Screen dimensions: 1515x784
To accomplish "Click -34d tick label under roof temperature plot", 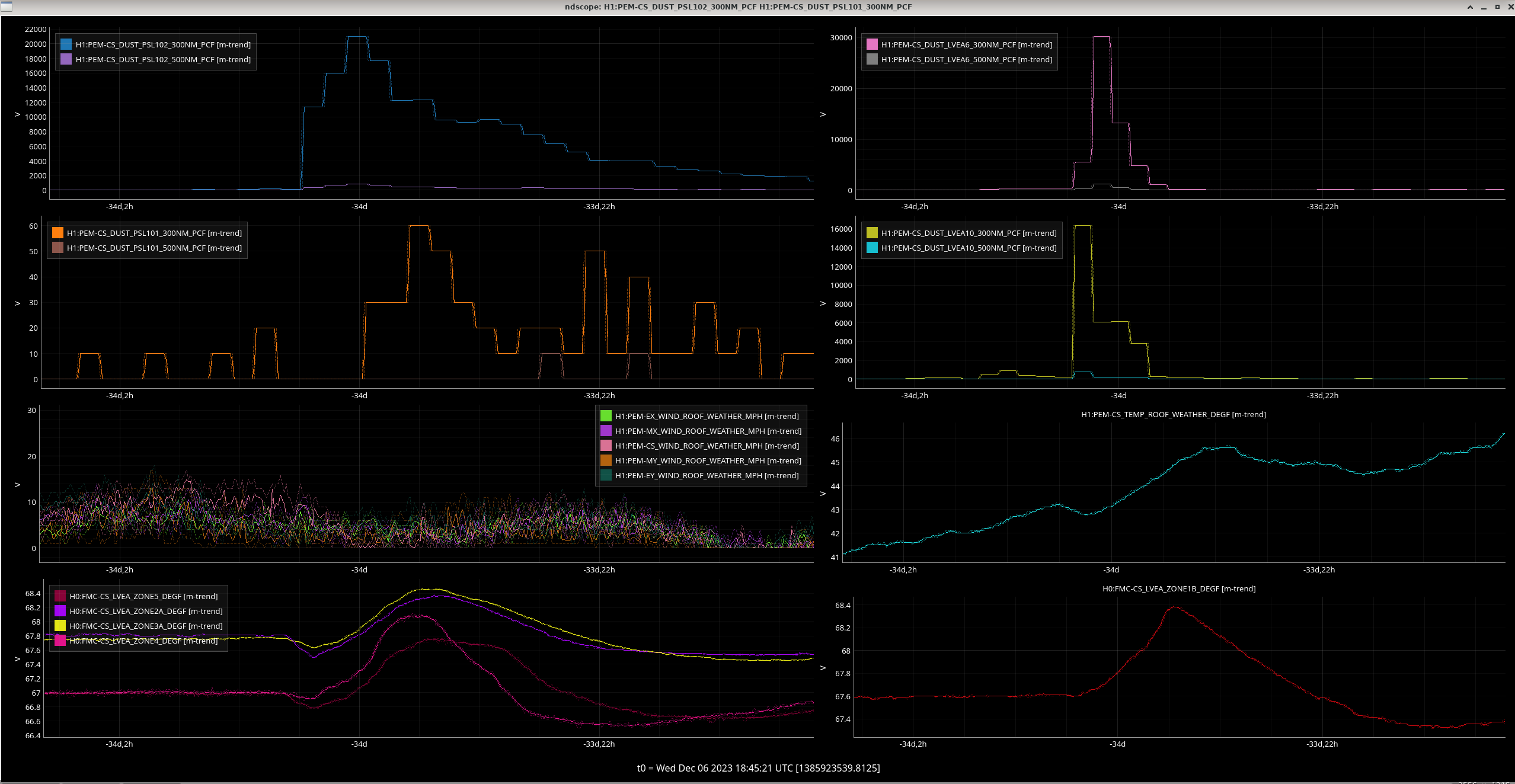I will pyautogui.click(x=1111, y=569).
